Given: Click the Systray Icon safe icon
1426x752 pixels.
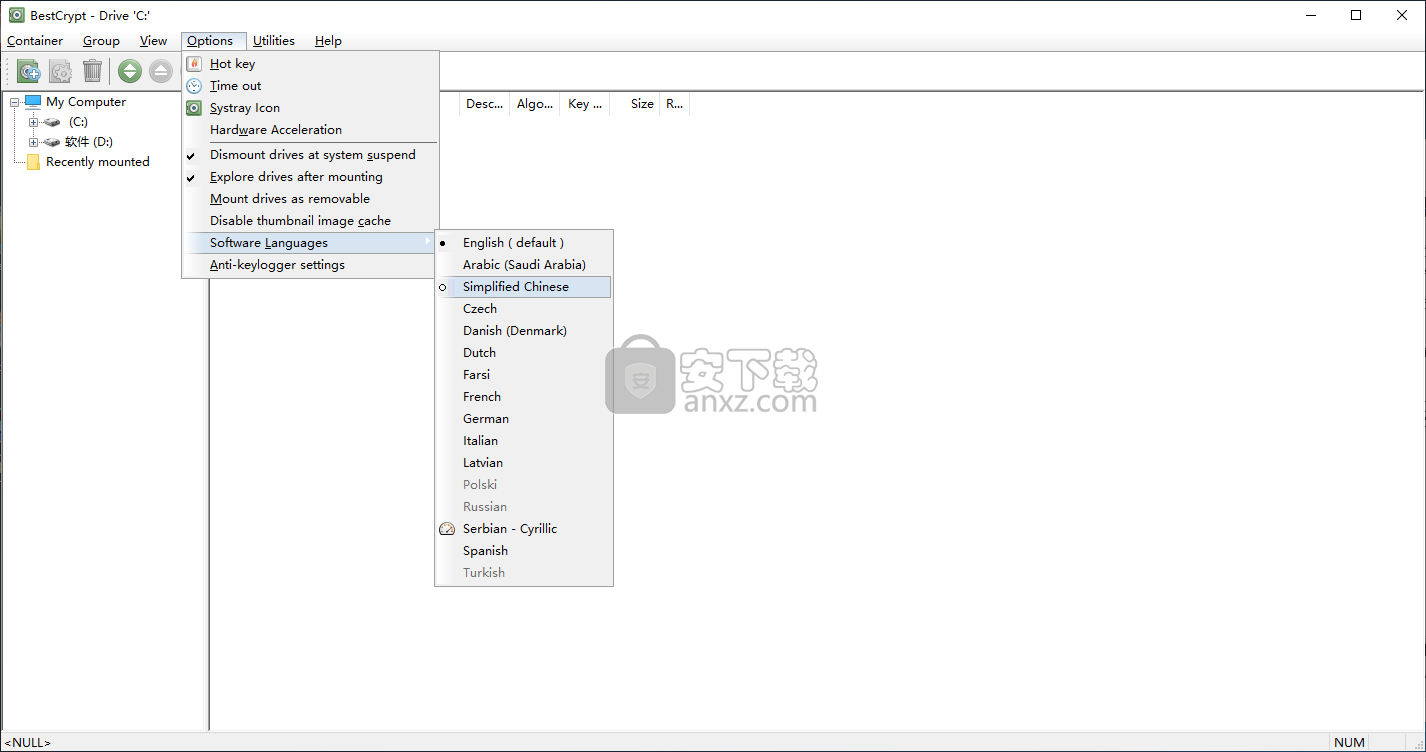Looking at the screenshot, I should point(194,108).
